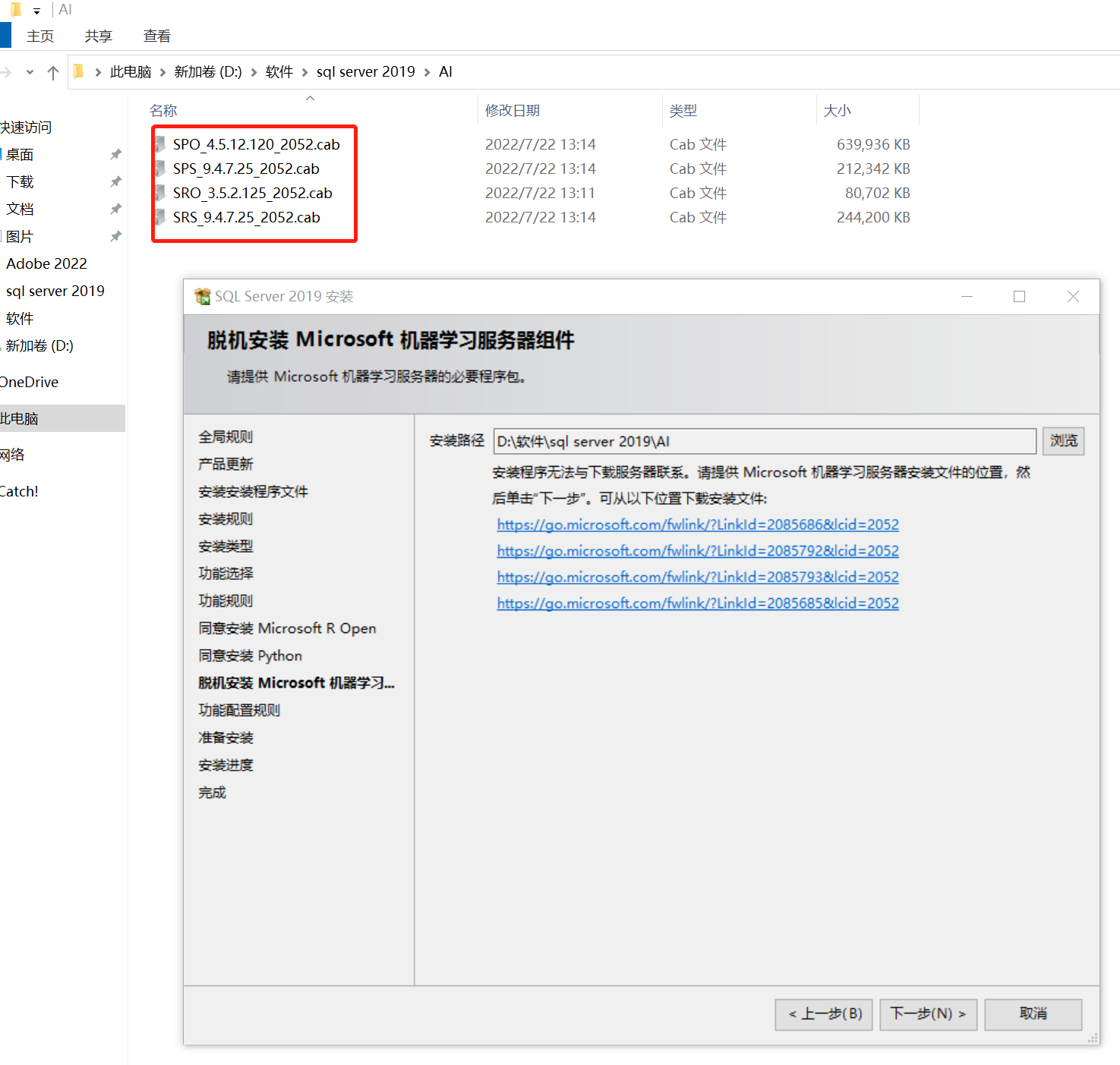The height and width of the screenshot is (1065, 1120).
Task: Unpin 下载 using its pin icon
Action: [115, 181]
